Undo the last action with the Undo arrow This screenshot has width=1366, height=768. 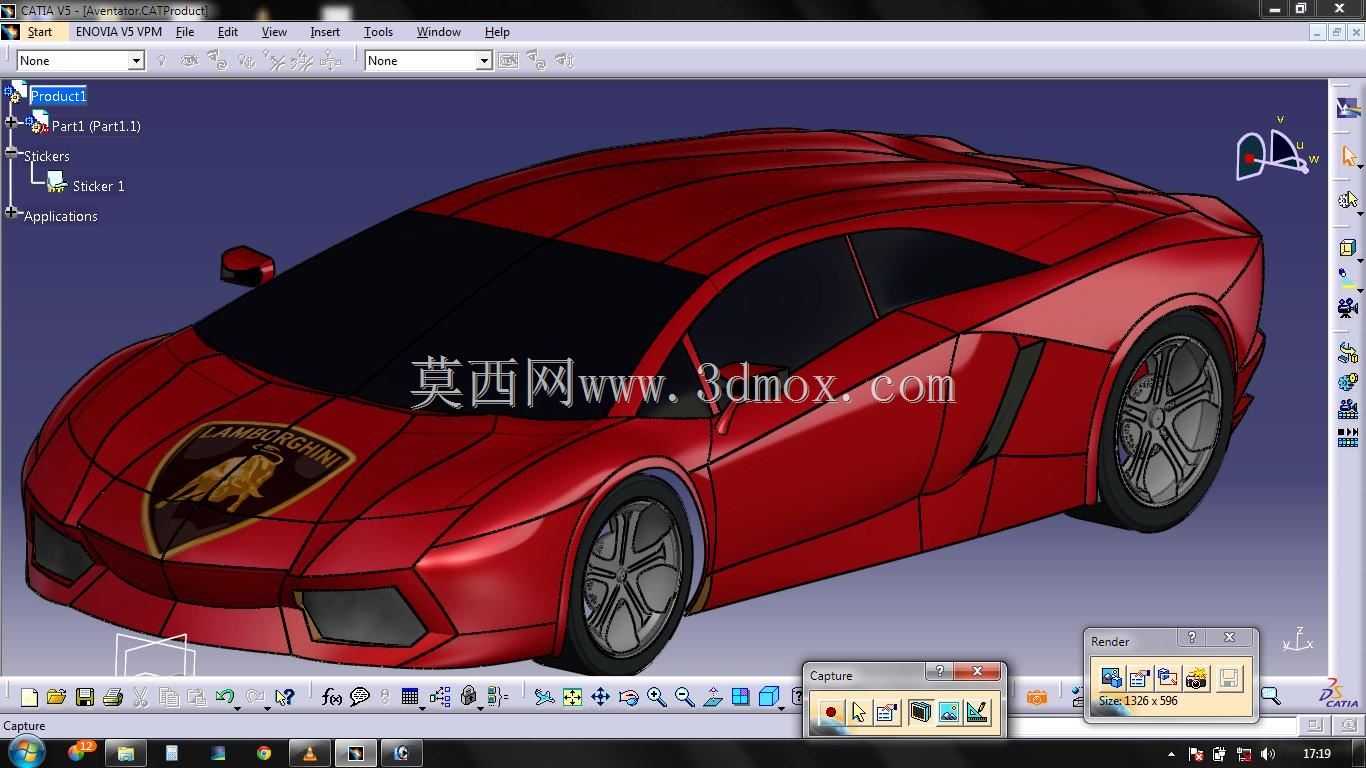224,696
